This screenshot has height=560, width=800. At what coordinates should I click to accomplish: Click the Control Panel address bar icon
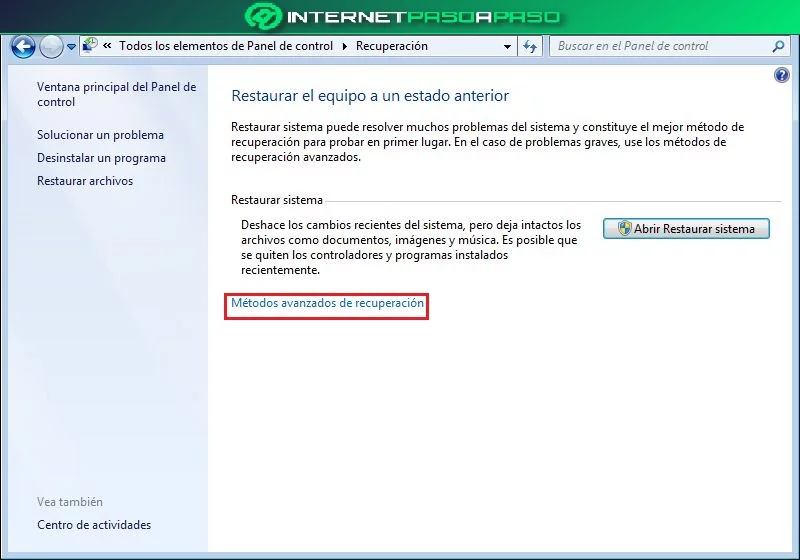pyautogui.click(x=90, y=45)
